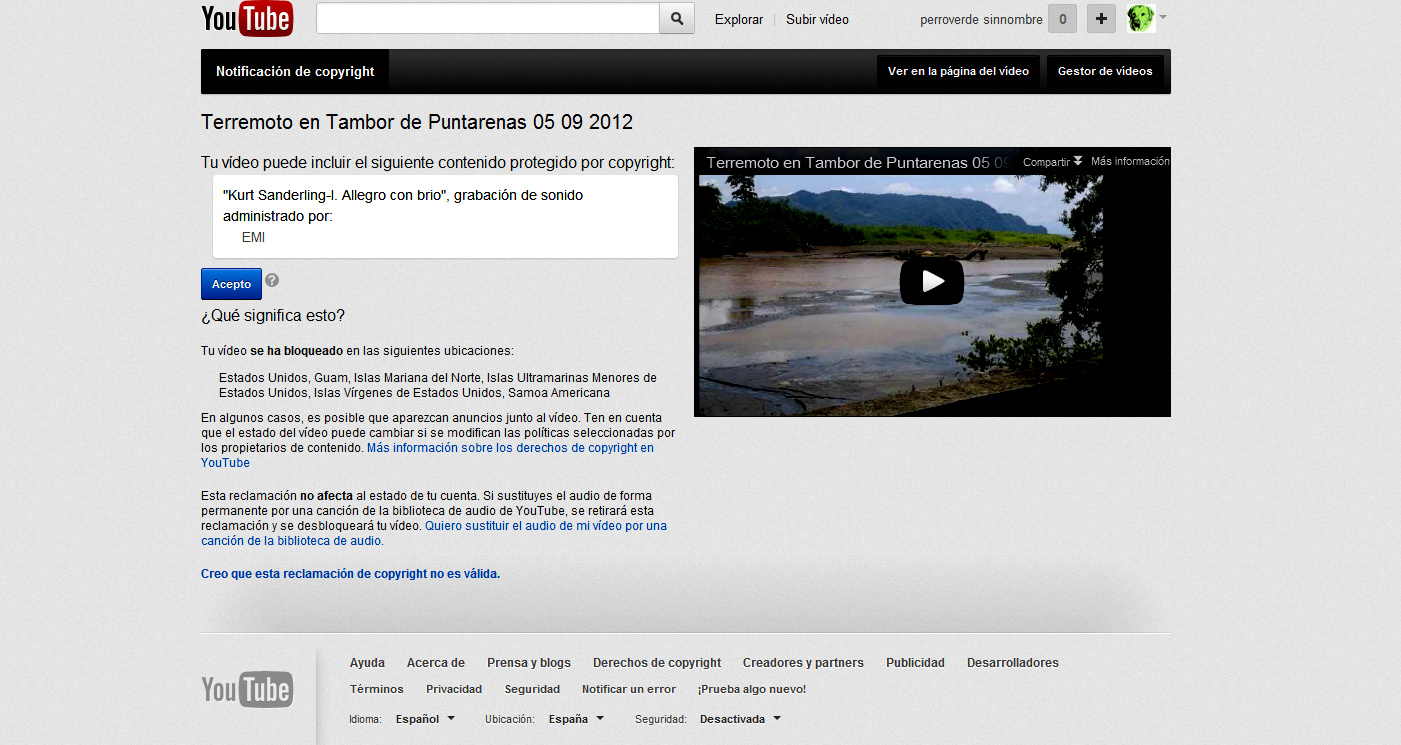
Task: Click Más información on video player
Action: (x=1130, y=162)
